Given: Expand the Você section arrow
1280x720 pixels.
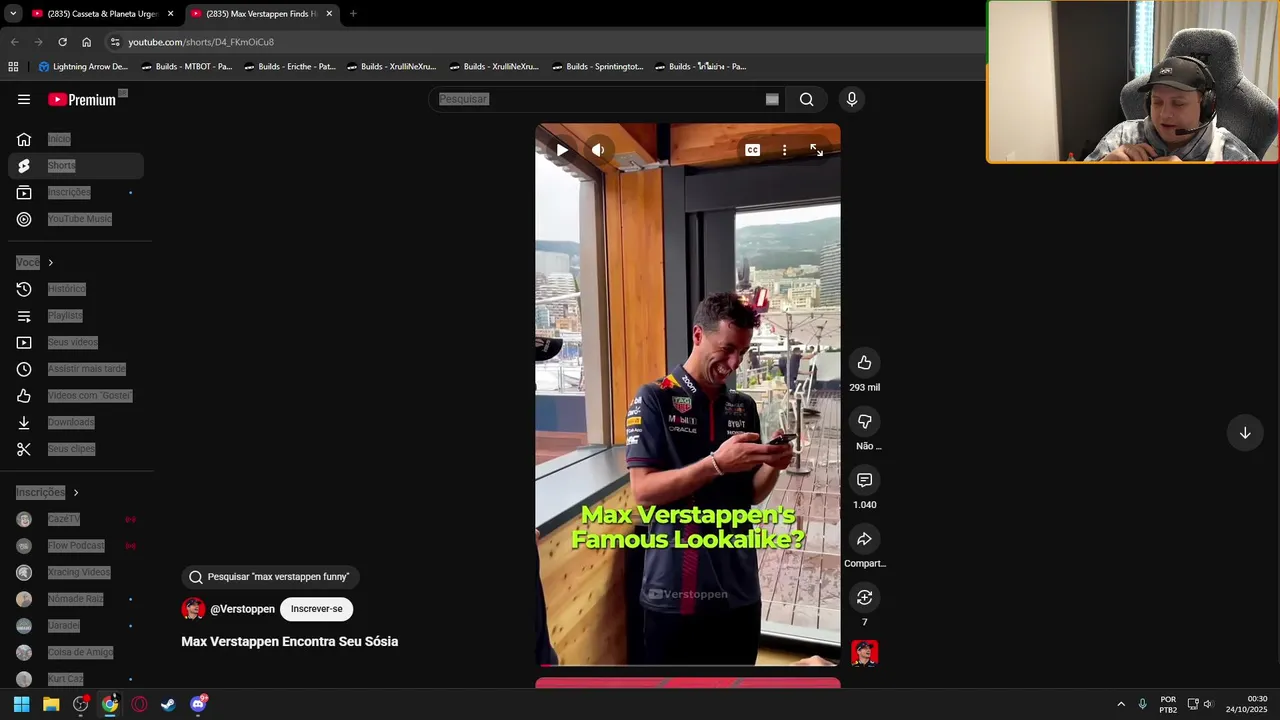Looking at the screenshot, I should 50,263.
